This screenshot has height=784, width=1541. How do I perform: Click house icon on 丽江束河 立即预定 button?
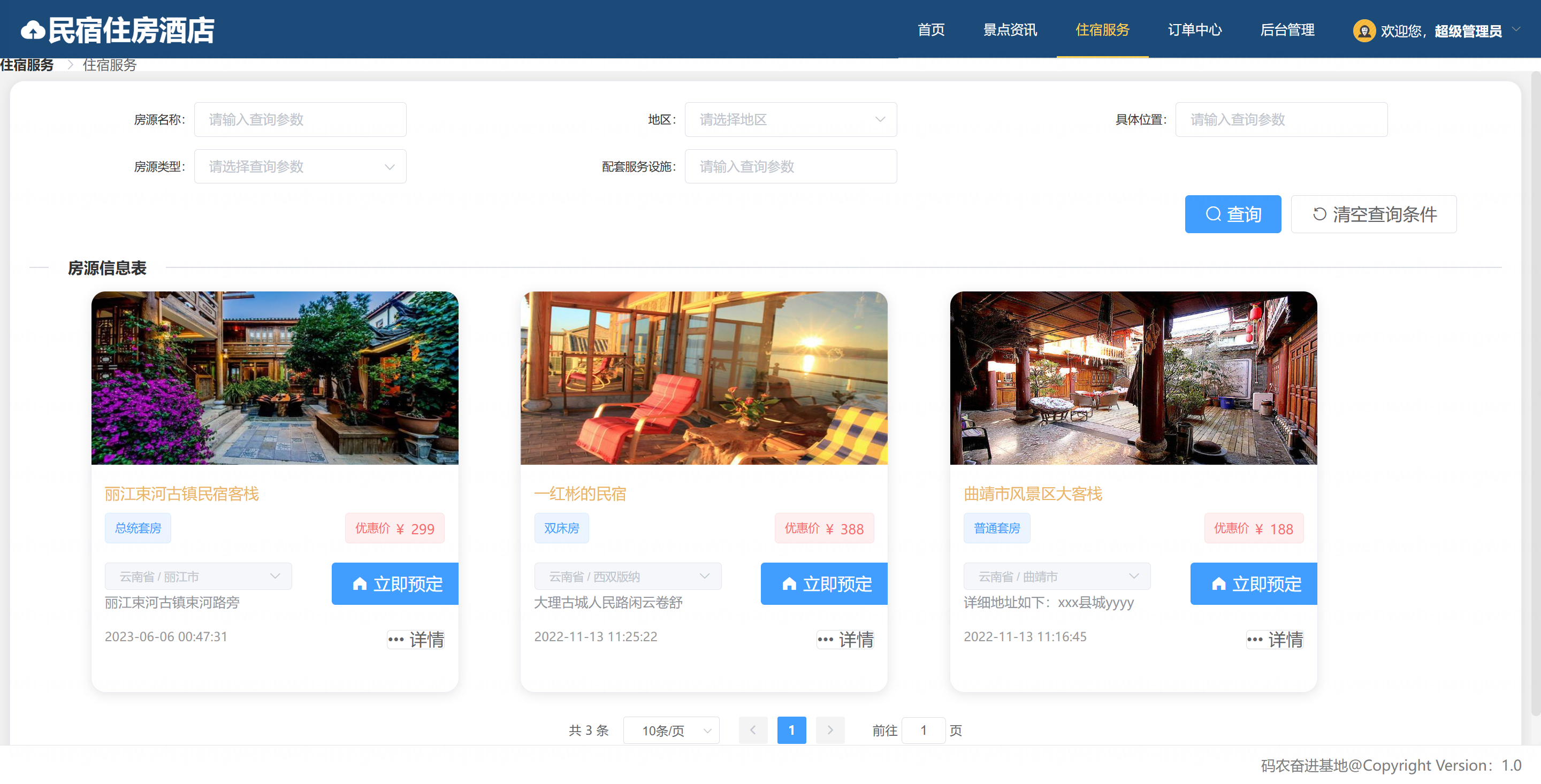[x=360, y=583]
